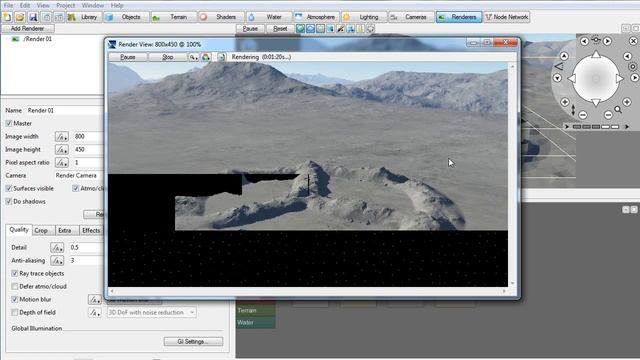Close the navigation control with its X icon
Screen dimensions: 640x360
tap(633, 41)
